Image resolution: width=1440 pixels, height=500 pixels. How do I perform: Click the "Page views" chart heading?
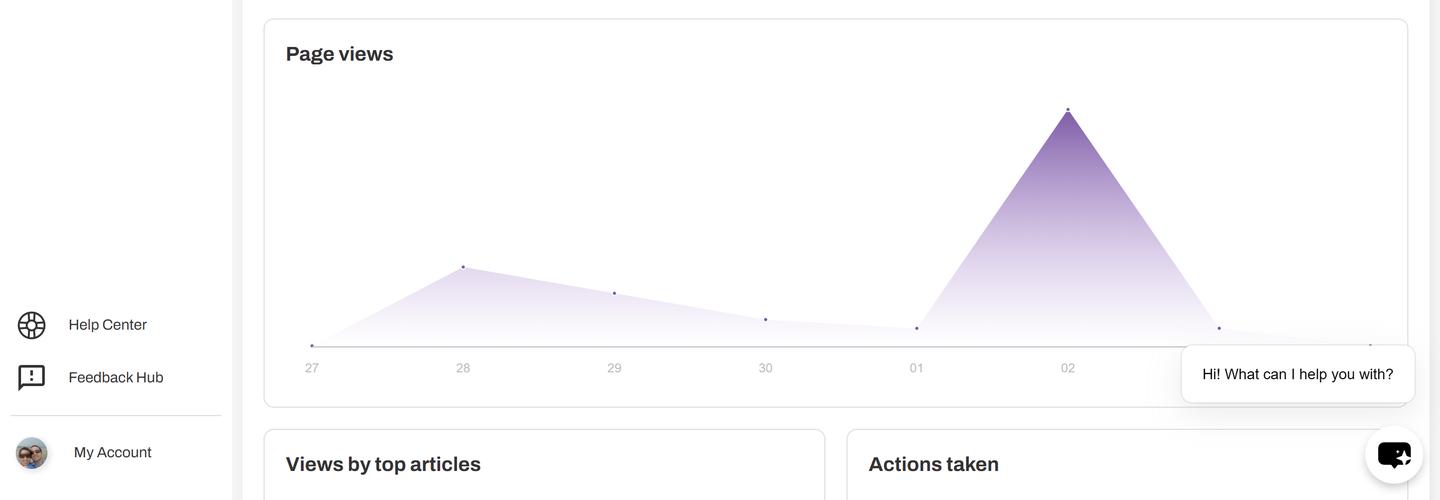pyautogui.click(x=339, y=54)
